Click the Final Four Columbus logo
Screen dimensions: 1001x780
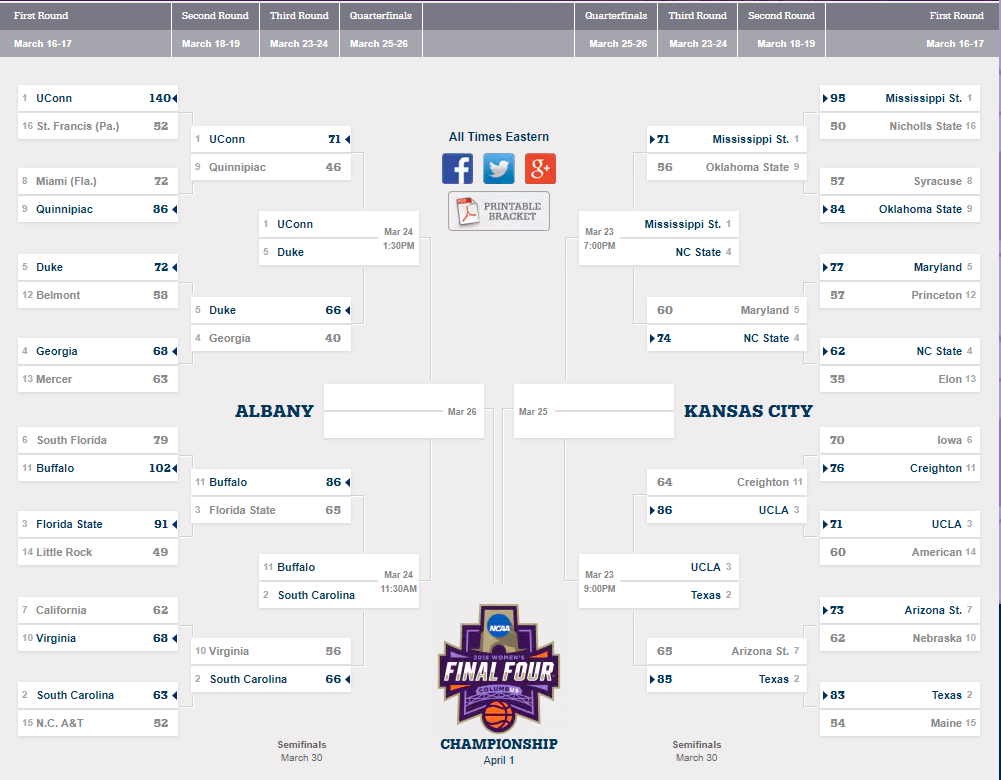pos(499,668)
